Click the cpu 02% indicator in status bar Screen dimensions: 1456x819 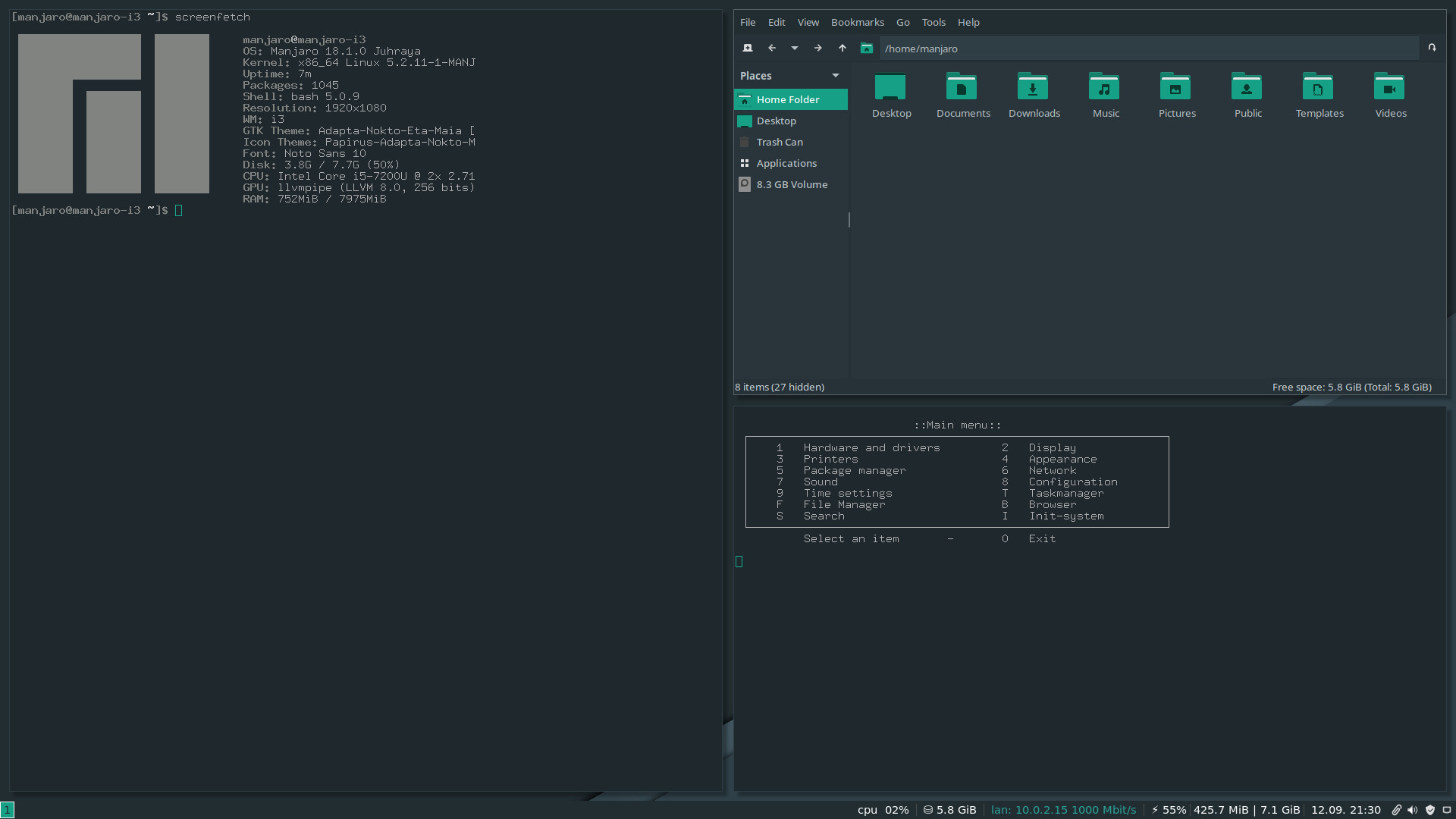pos(883,810)
